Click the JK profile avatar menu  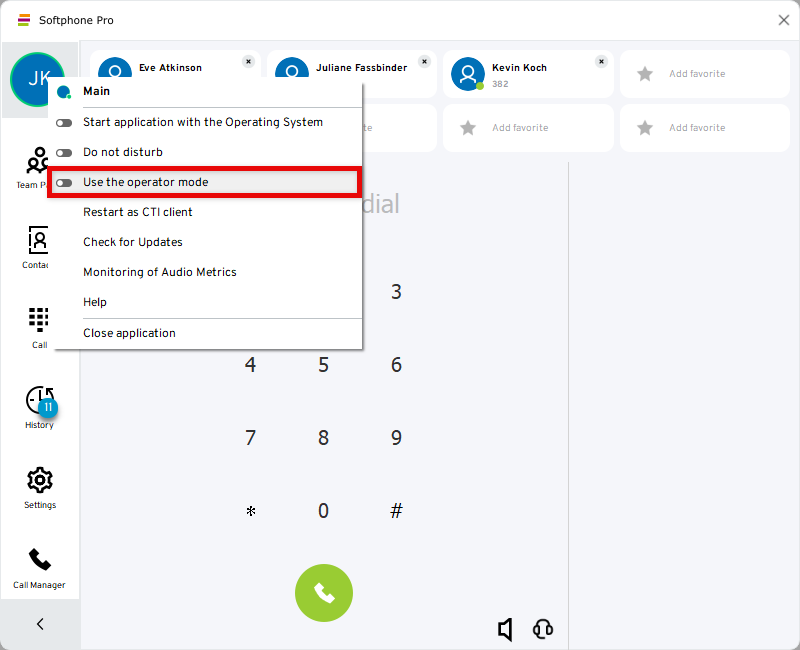coord(30,78)
